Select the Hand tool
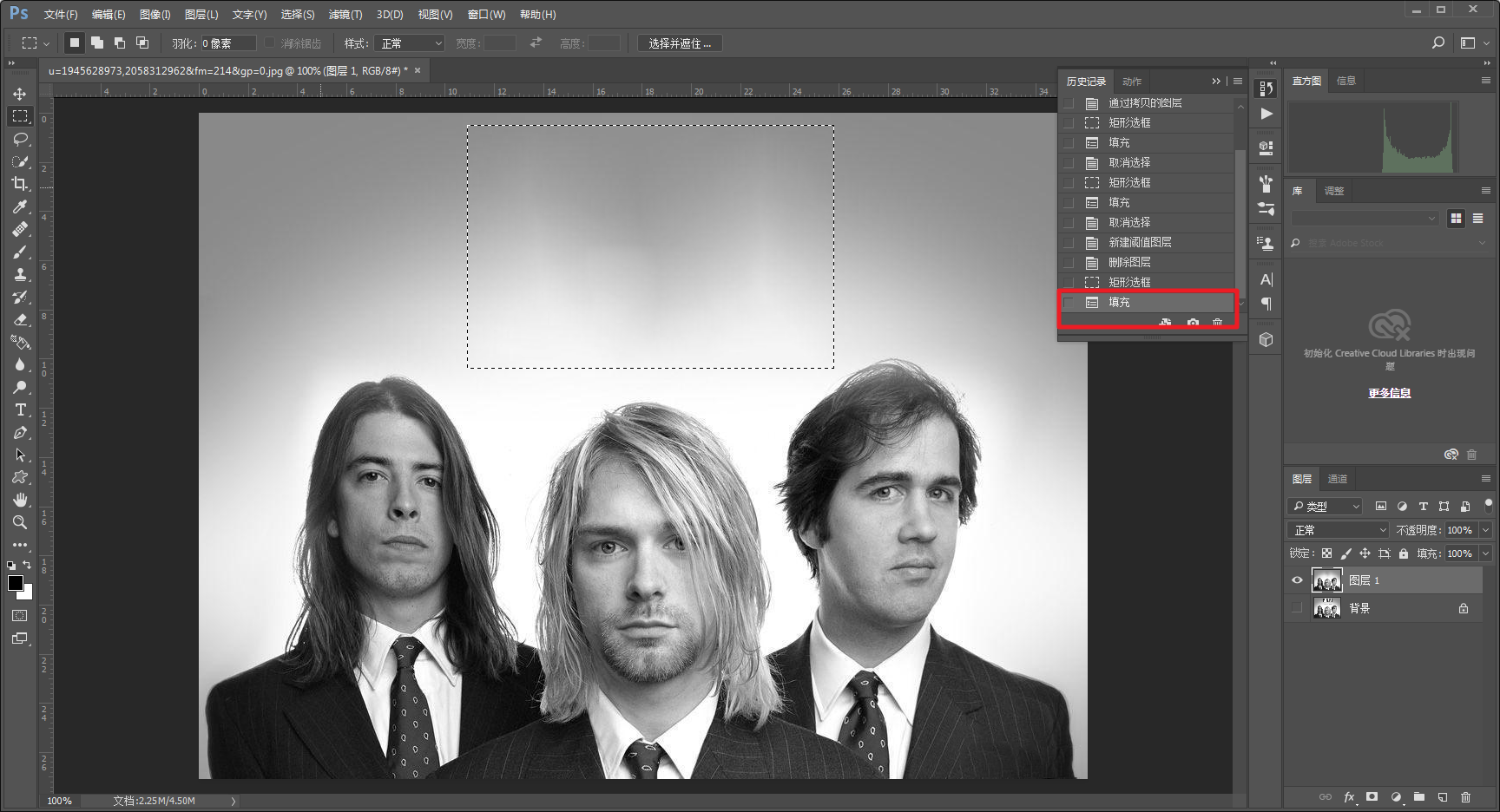1500x812 pixels. (20, 500)
